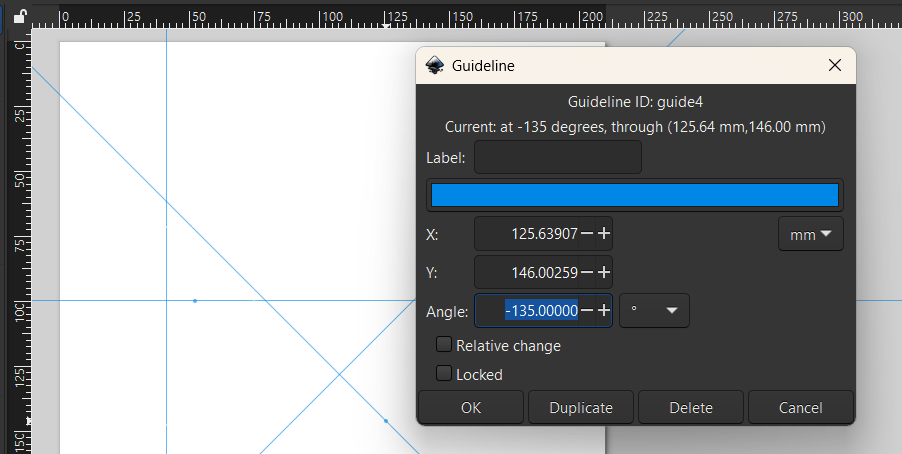Viewport: 902px width, 454px height.
Task: Decrease the Angle with minus
Action: pyautogui.click(x=587, y=311)
